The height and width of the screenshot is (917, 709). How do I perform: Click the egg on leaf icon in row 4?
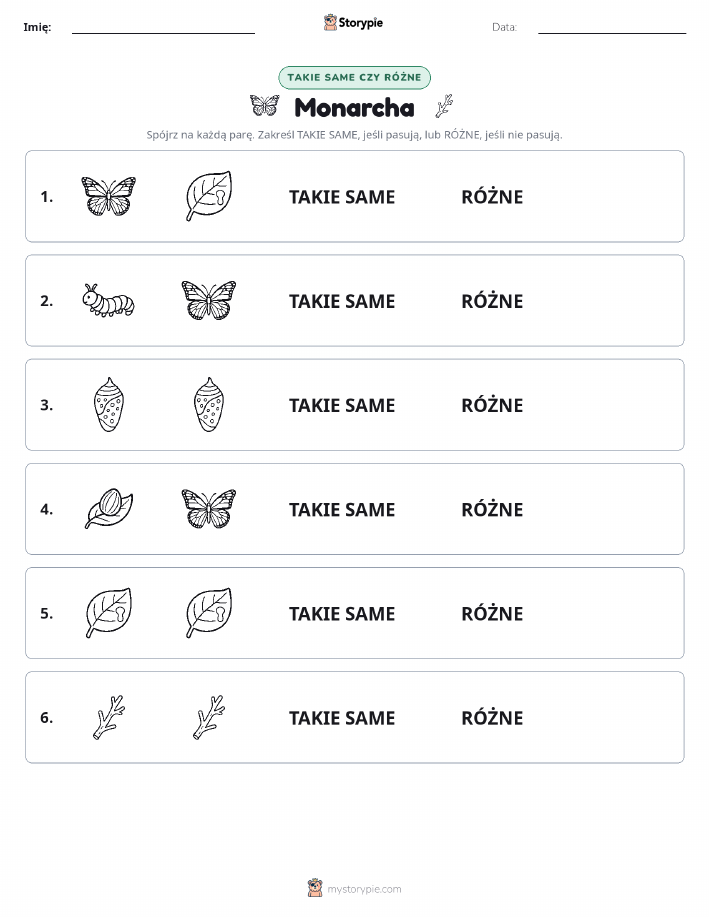pyautogui.click(x=108, y=509)
